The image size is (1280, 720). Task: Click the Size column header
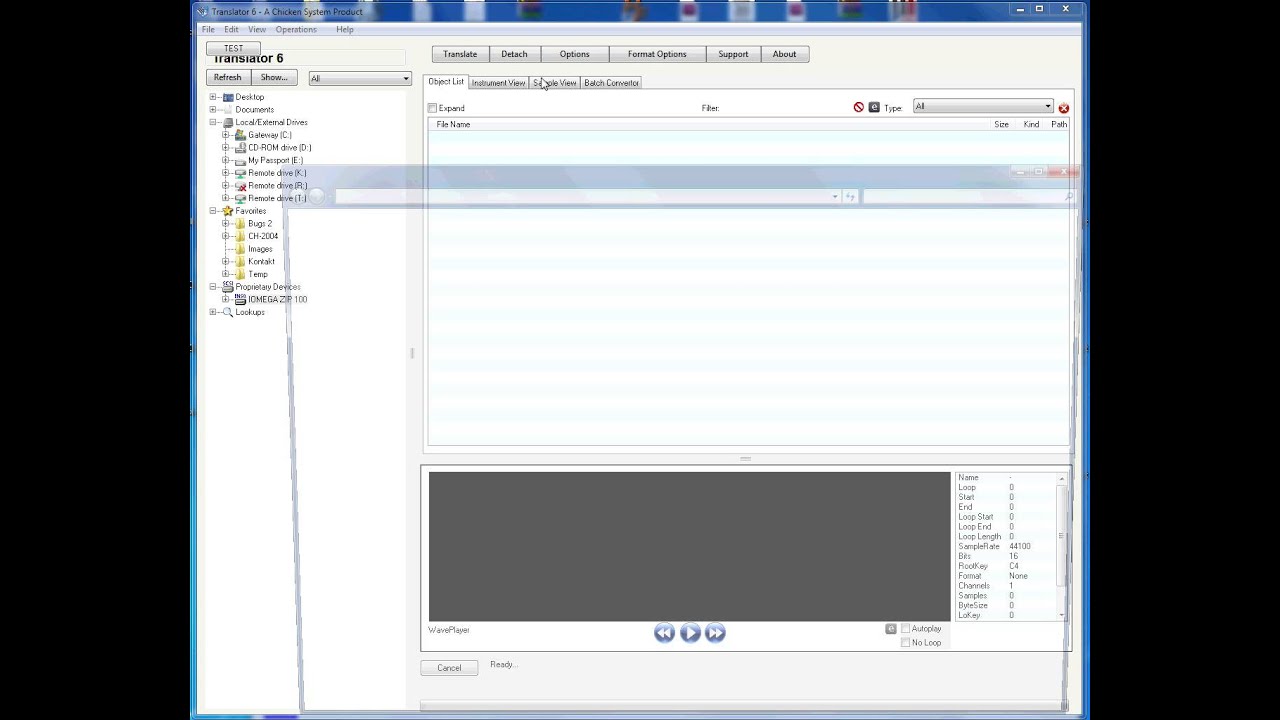tap(1001, 125)
